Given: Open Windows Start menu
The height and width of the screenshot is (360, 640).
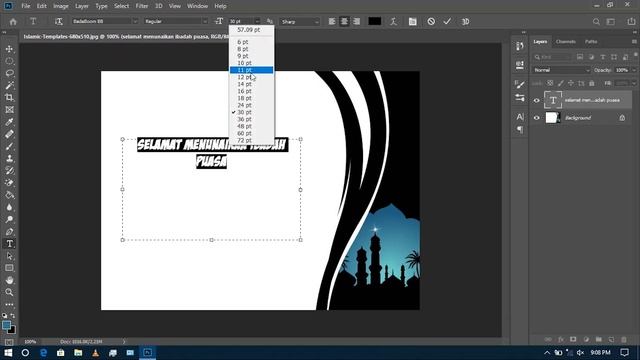Looking at the screenshot, I should 8,353.
